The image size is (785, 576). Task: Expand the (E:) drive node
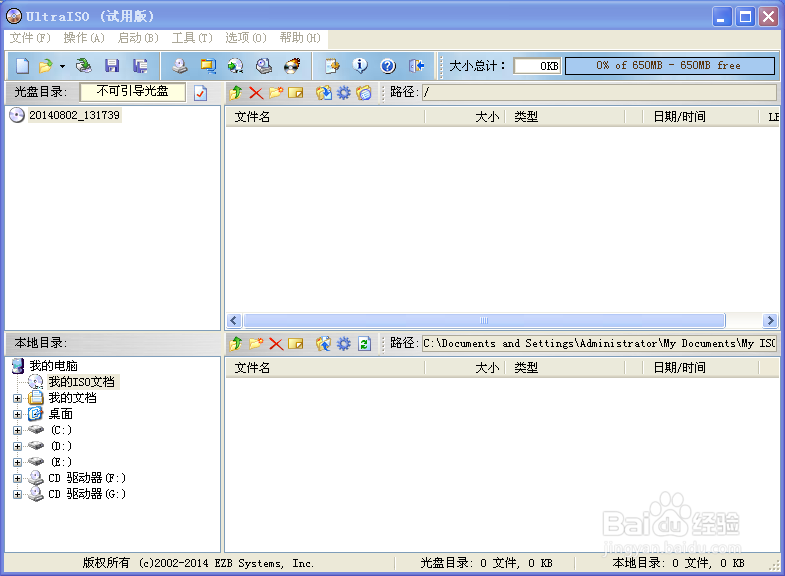18,462
